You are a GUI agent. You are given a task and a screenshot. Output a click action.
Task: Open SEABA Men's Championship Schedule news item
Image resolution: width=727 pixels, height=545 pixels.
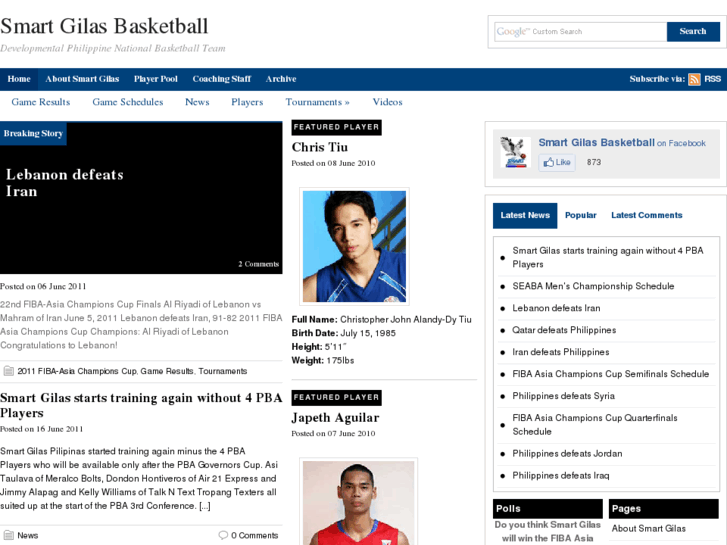point(593,286)
